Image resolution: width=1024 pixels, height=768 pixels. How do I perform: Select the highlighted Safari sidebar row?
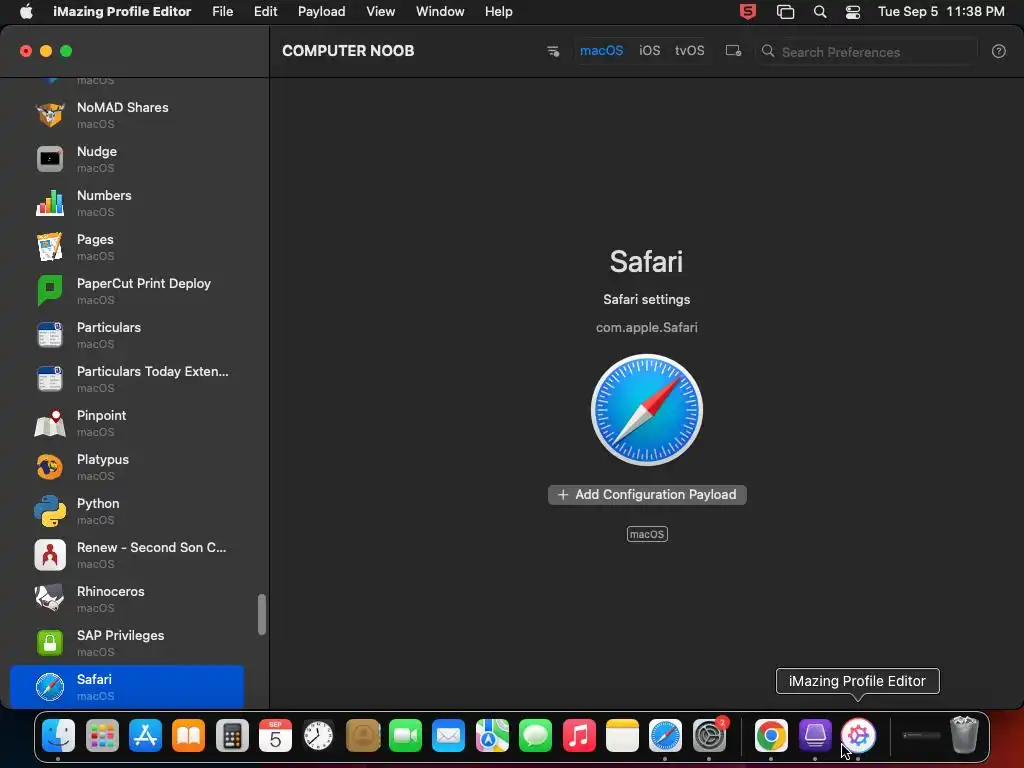[127, 687]
